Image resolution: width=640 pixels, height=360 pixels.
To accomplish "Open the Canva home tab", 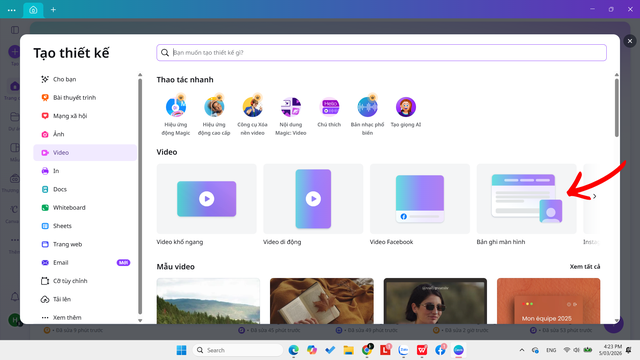I will coord(33,10).
